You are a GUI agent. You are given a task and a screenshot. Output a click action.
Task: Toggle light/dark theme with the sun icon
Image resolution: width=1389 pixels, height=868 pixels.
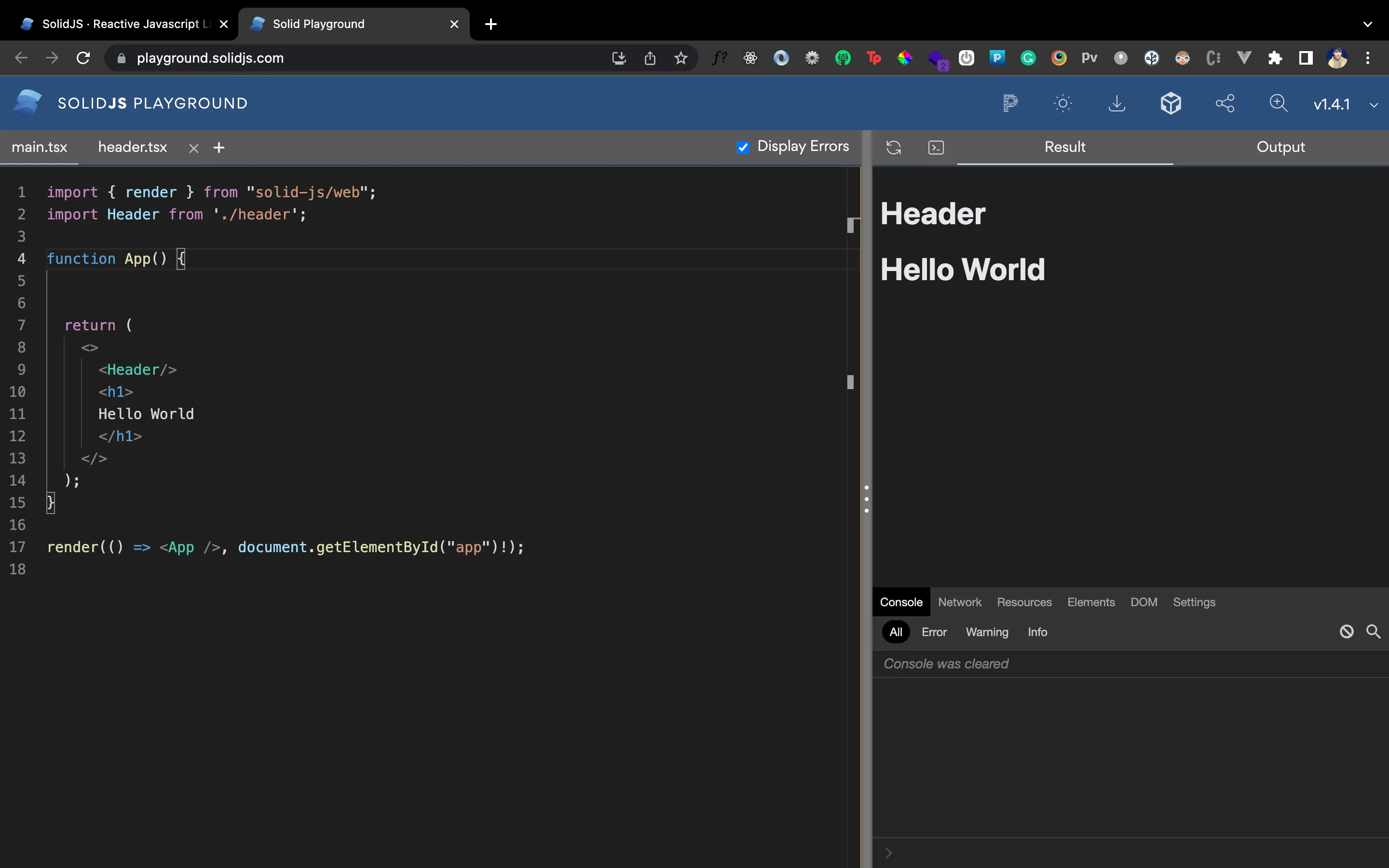coord(1063,103)
